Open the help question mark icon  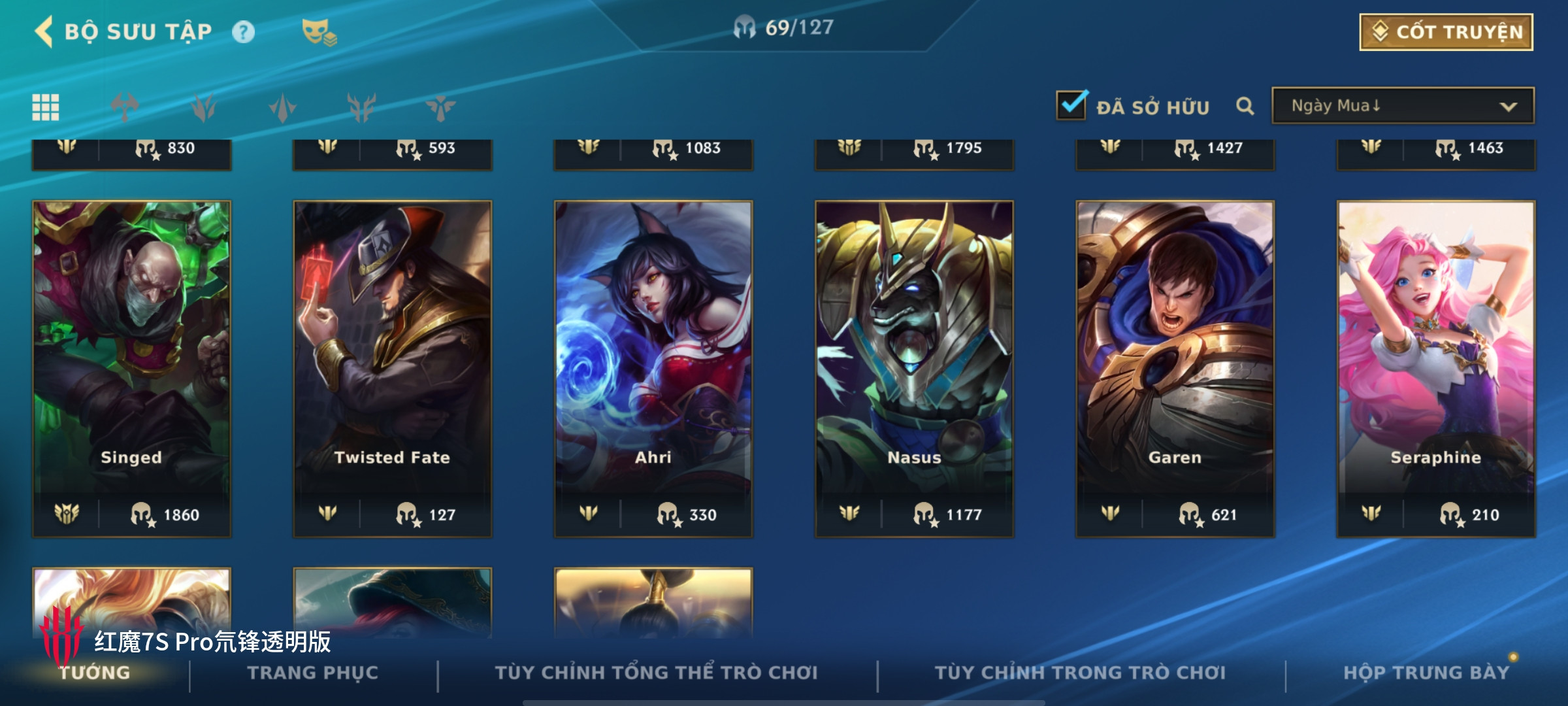click(244, 32)
